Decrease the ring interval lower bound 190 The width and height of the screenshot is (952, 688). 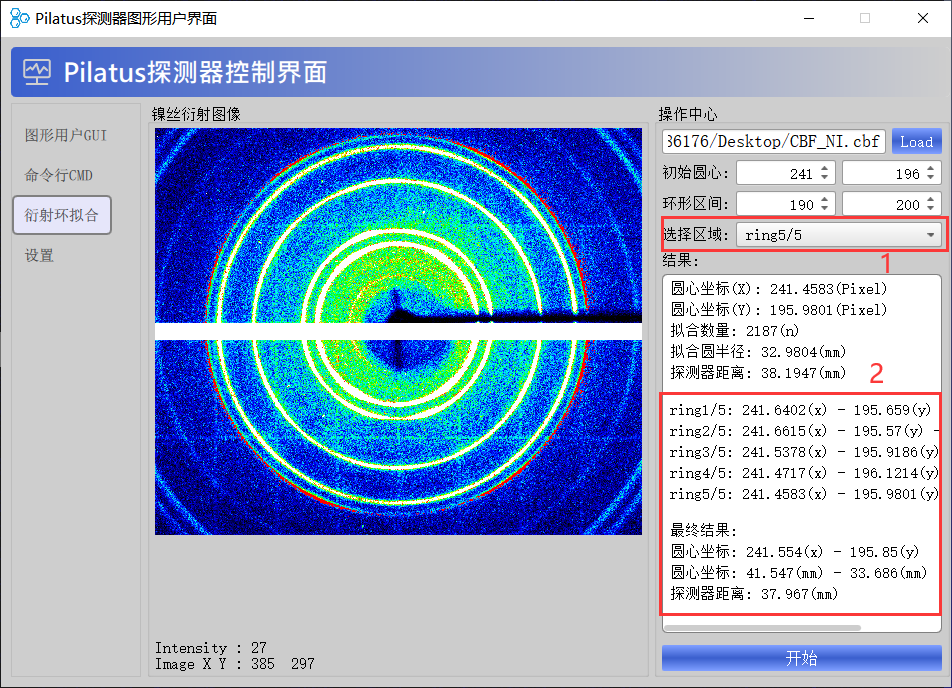click(824, 209)
